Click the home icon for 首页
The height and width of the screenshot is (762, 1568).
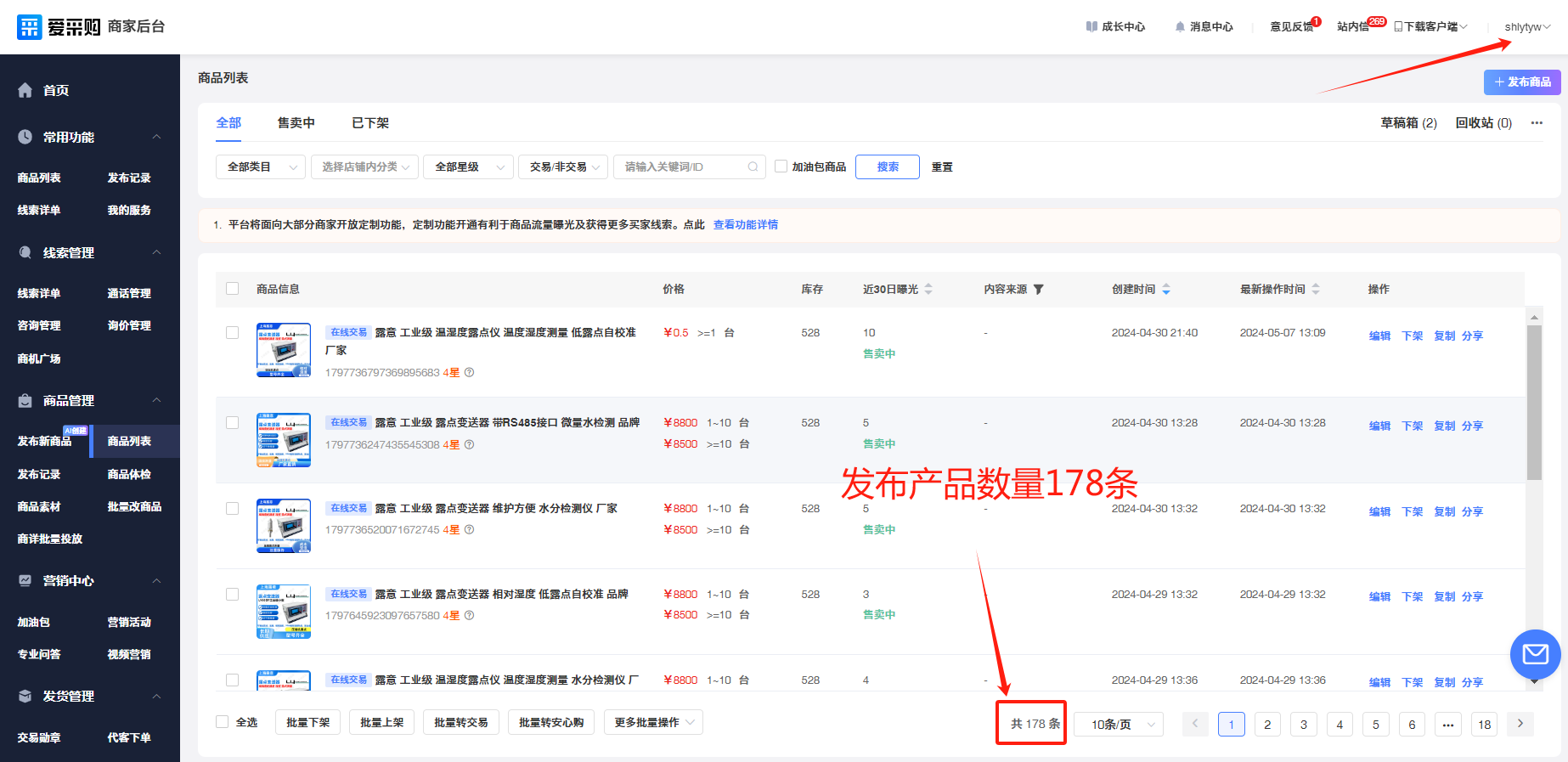[x=25, y=90]
